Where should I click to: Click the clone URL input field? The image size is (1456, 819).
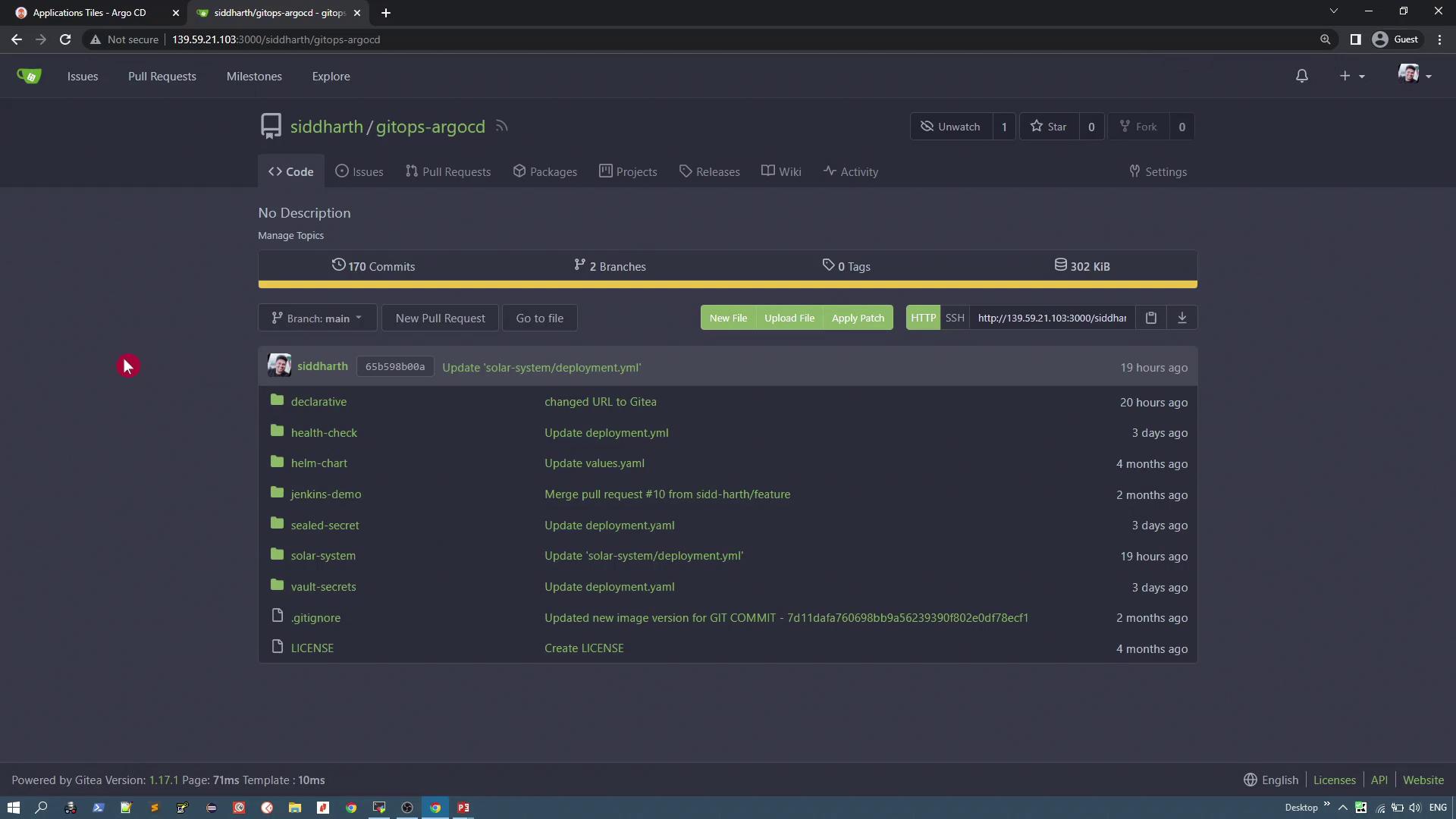point(1051,318)
